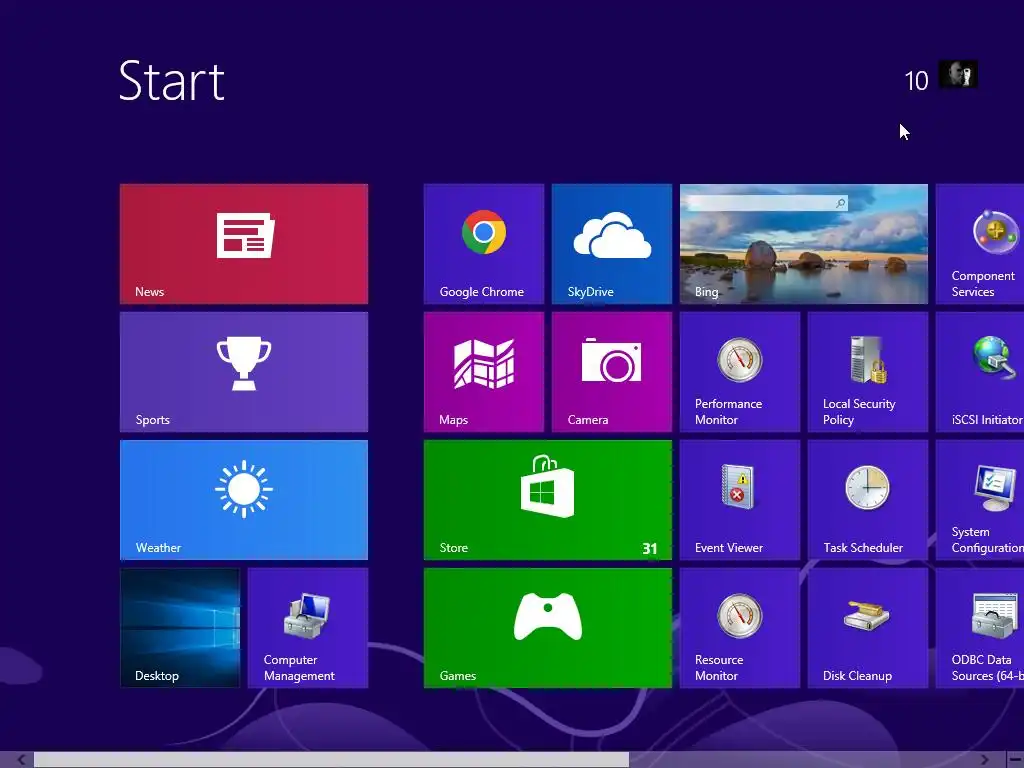Open the Bing tile
This screenshot has width=1024, height=768.
(803, 244)
